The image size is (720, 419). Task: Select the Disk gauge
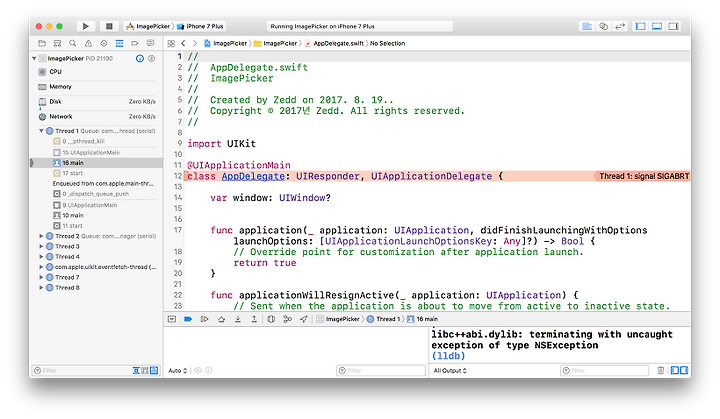tap(97, 102)
